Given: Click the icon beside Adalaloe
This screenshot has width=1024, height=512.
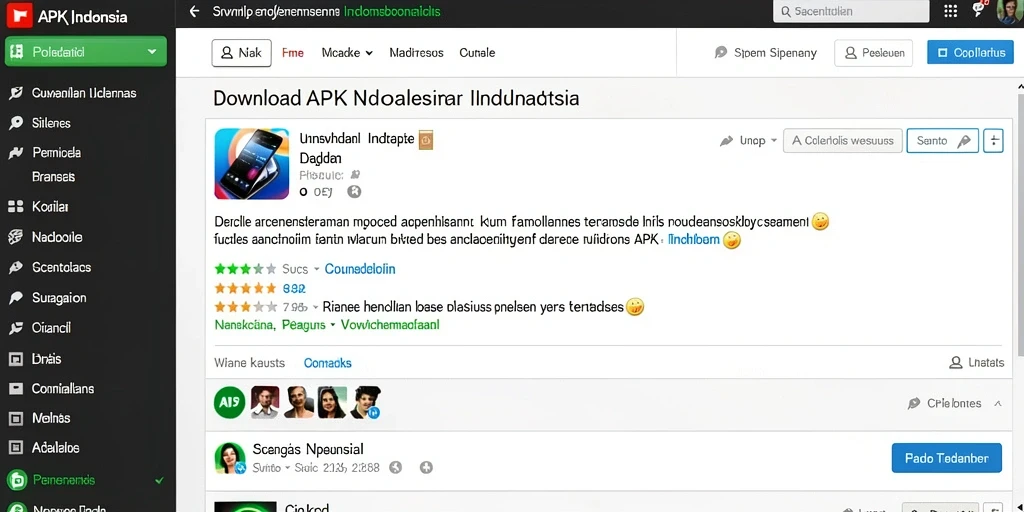Looking at the screenshot, I should (x=15, y=448).
